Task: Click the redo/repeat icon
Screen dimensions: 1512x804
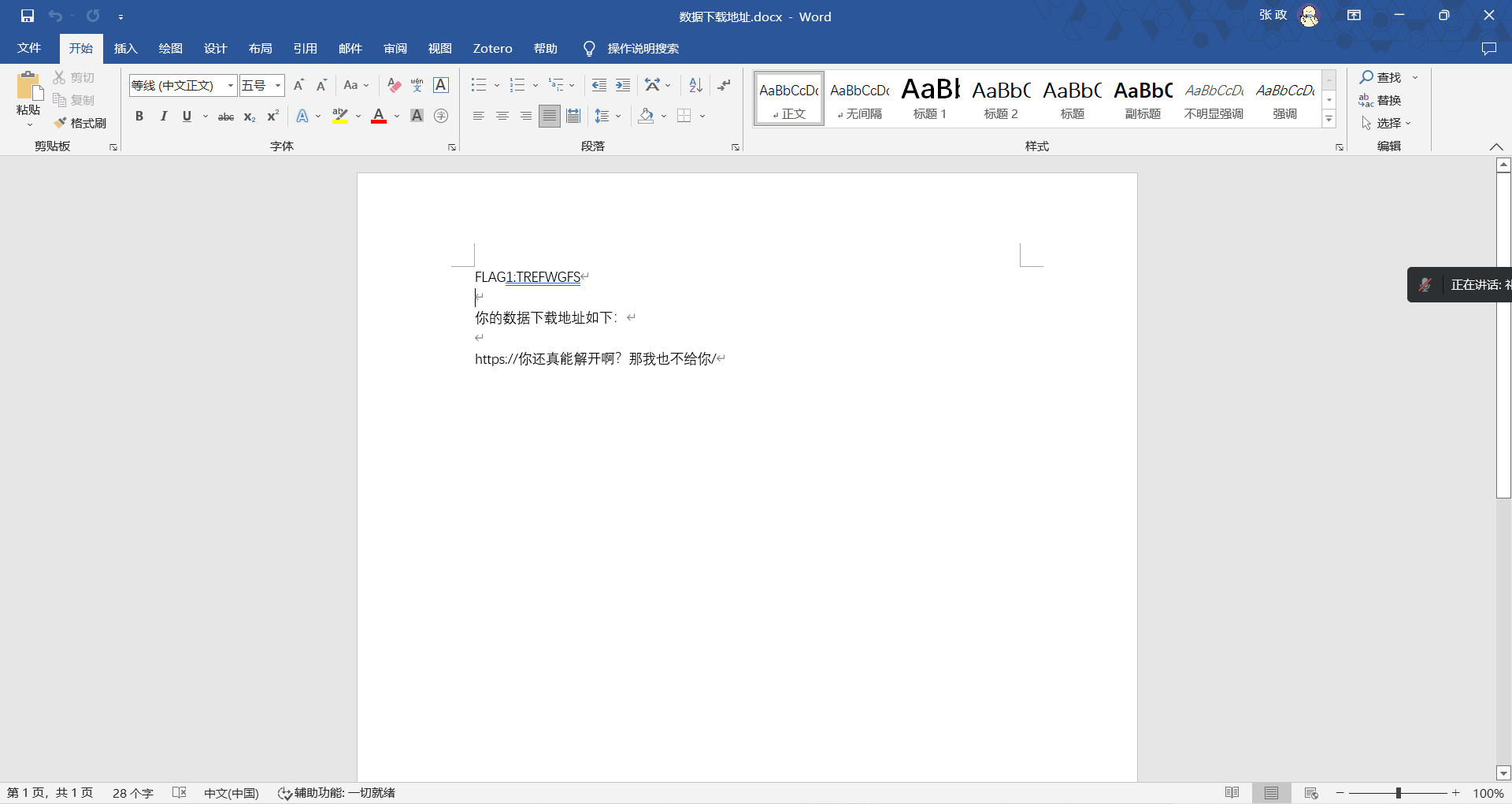Action: click(93, 16)
